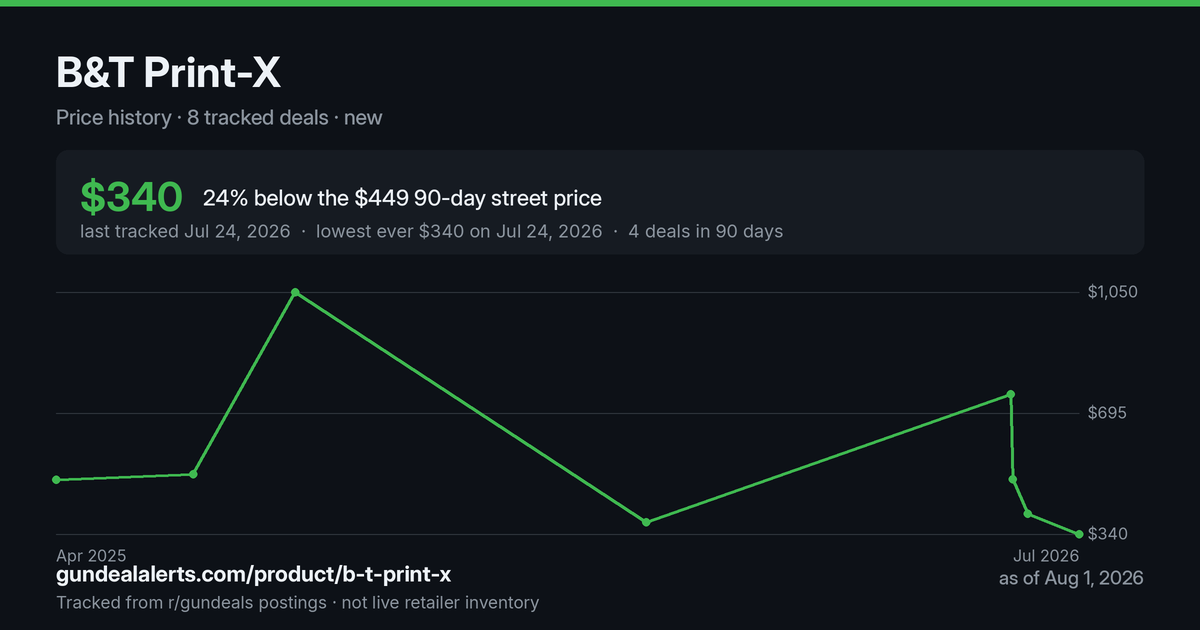Screen dimensions: 1200x630
Task: Click the '4 deals in 90 days' text
Action: [x=706, y=231]
